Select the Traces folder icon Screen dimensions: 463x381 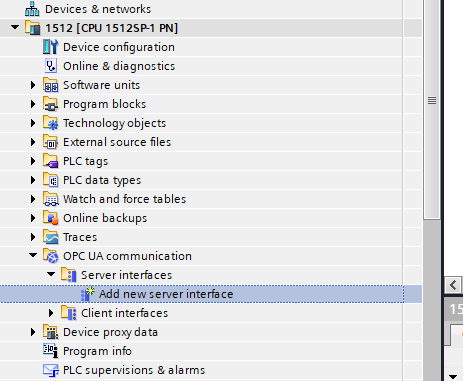51,237
